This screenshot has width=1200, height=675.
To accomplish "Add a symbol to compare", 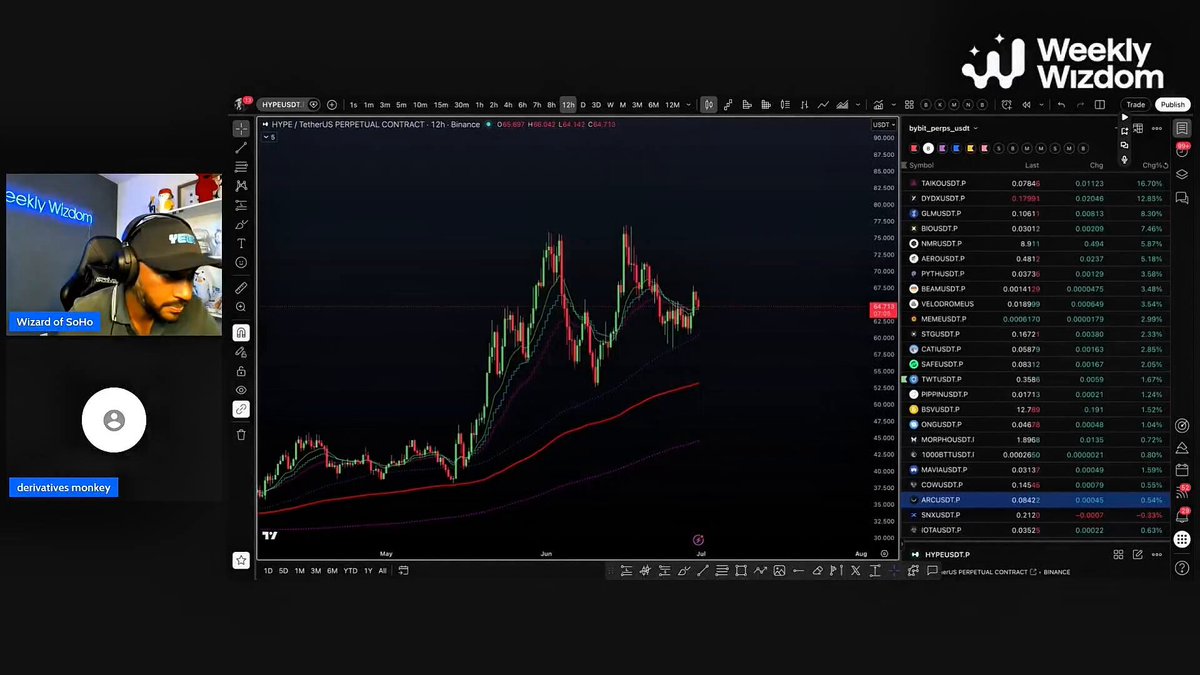I will (x=332, y=105).
